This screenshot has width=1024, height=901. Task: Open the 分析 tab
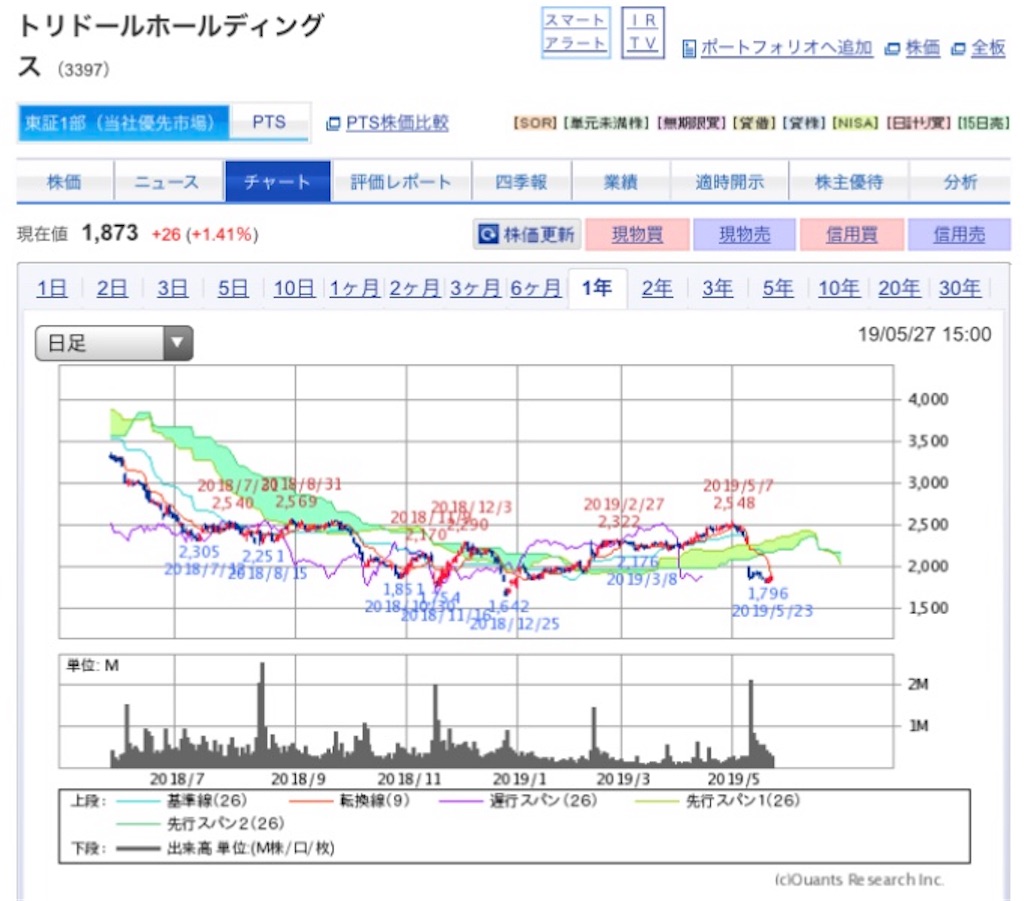(x=960, y=182)
